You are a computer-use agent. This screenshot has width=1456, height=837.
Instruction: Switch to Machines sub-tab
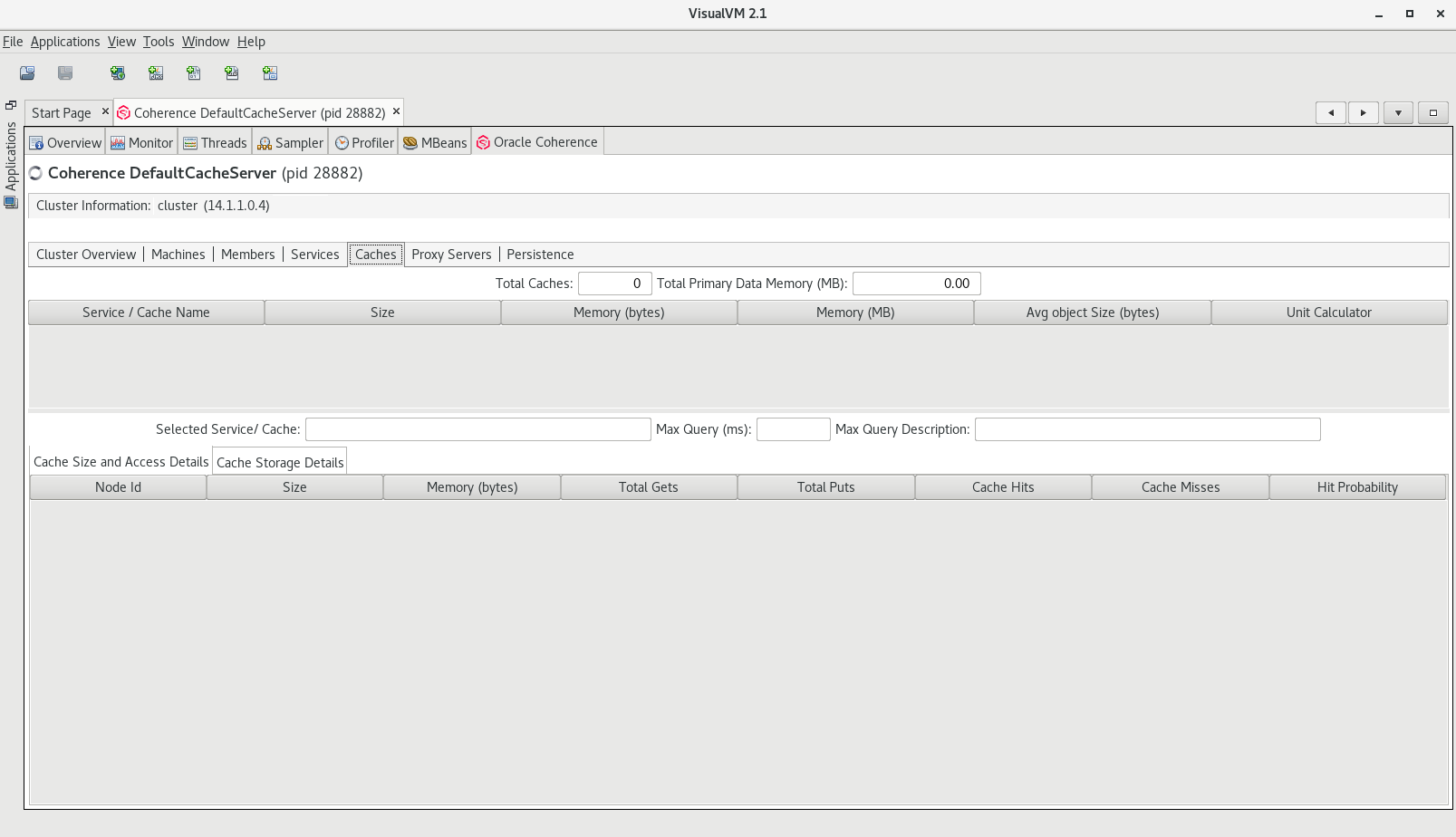178,255
